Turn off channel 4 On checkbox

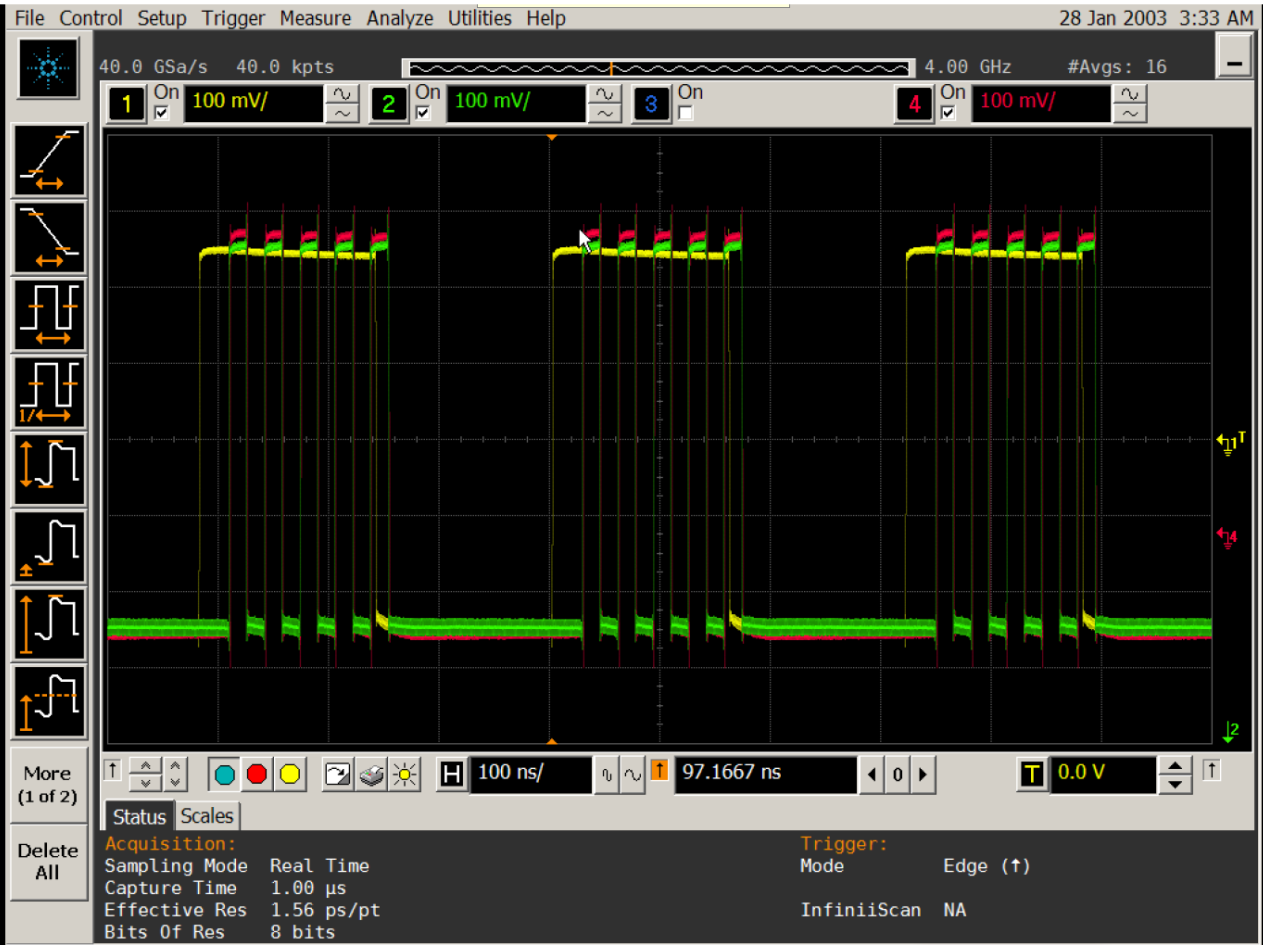[950, 113]
